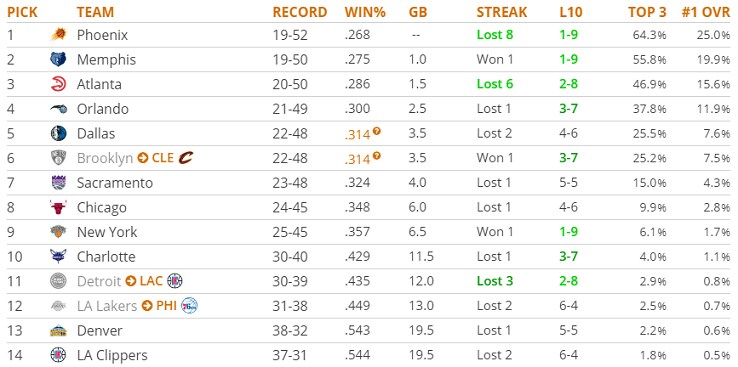This screenshot has height=367, width=738.
Task: Open the LAC pick owner link
Action: coord(151,281)
